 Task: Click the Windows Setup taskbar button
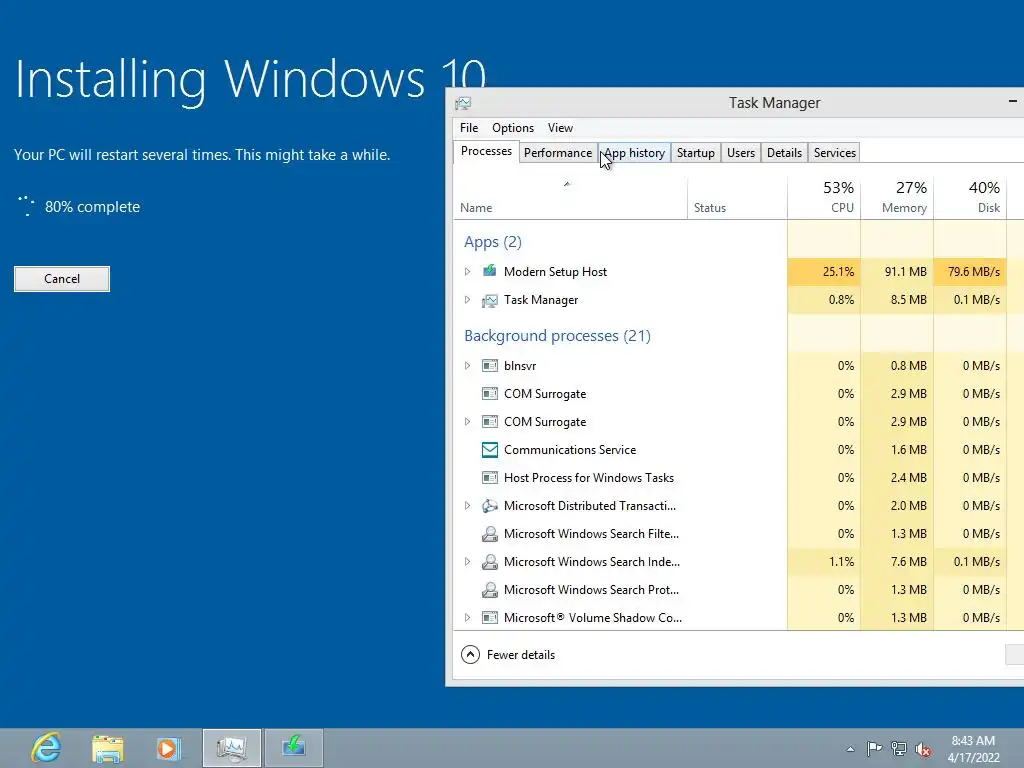point(294,748)
